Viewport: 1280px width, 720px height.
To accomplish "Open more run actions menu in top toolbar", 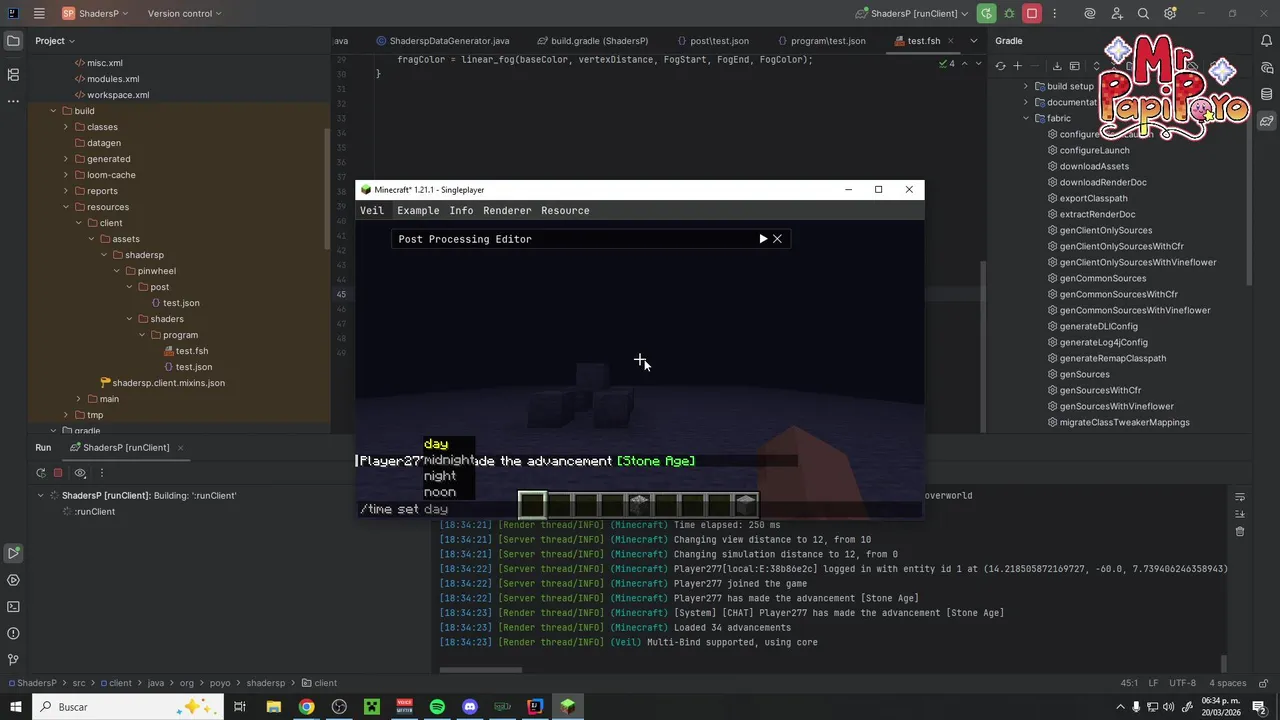I will (x=1054, y=13).
